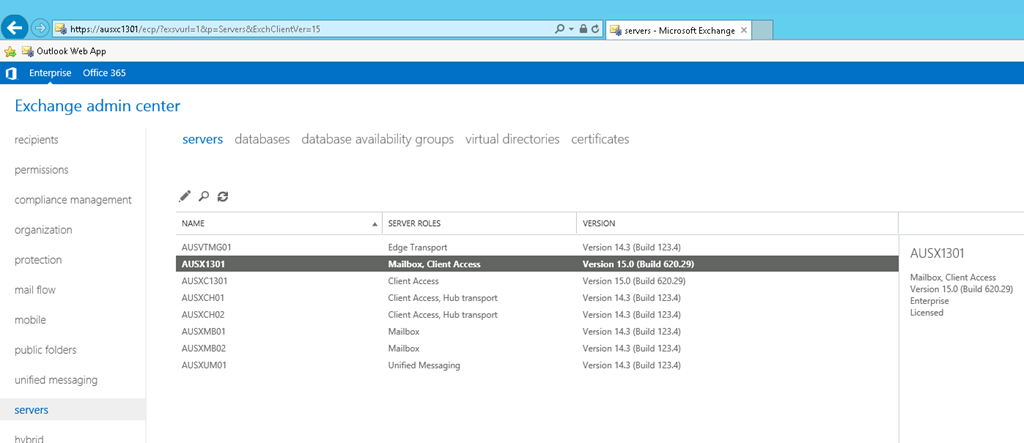The height and width of the screenshot is (443, 1024).
Task: Select the AUSXMB02 server row
Action: 537,349
